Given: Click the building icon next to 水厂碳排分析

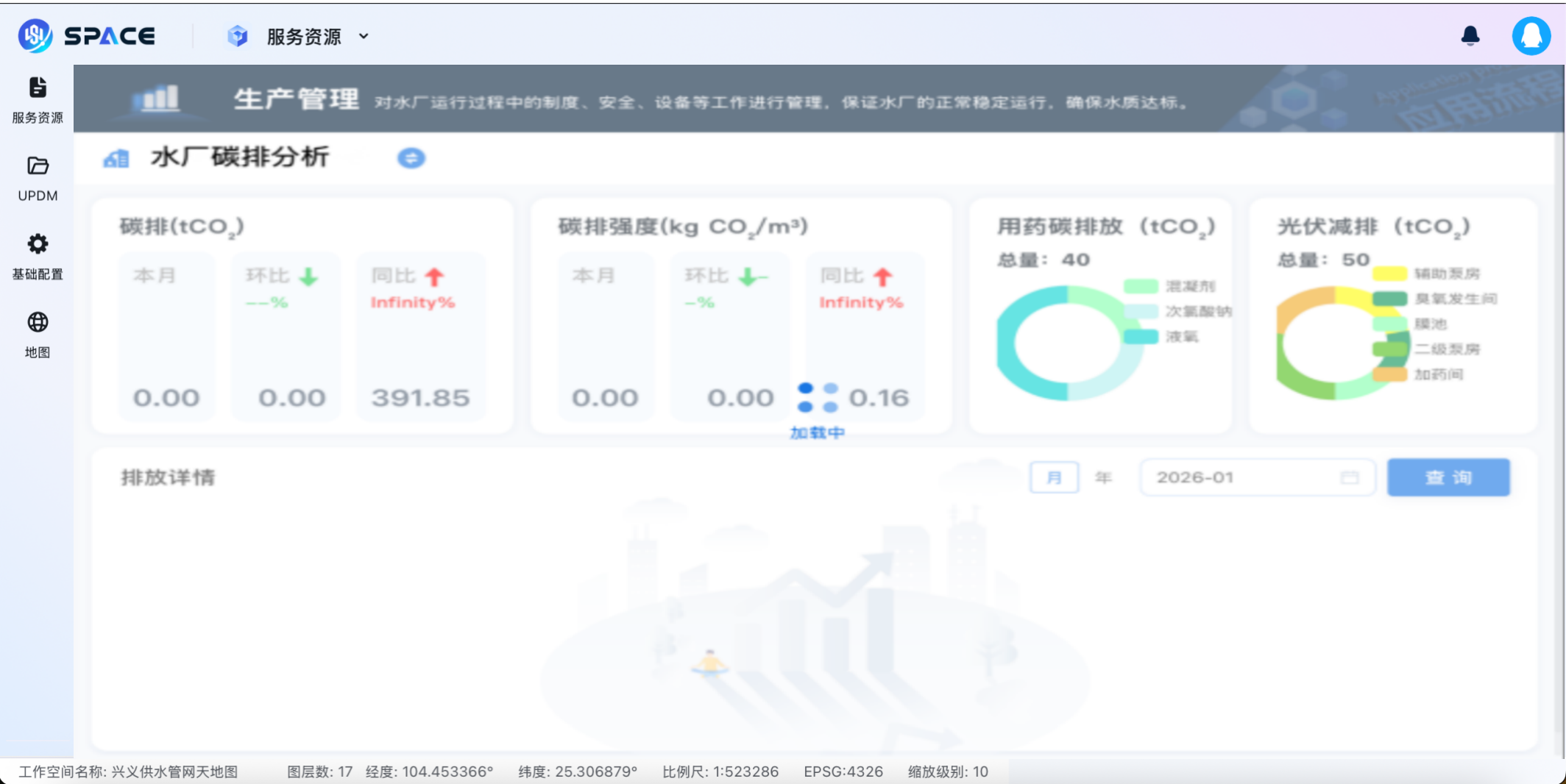Looking at the screenshot, I should tap(116, 157).
